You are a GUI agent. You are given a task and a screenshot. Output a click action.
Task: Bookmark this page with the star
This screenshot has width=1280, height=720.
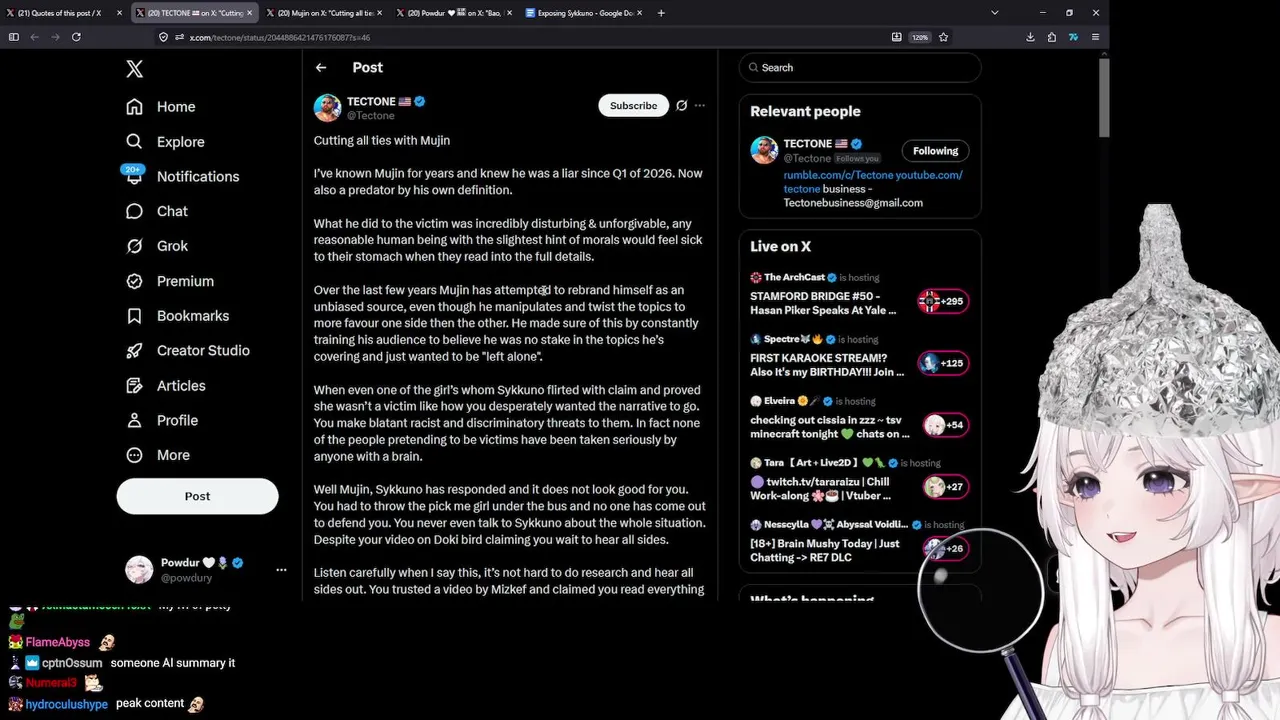pos(943,37)
